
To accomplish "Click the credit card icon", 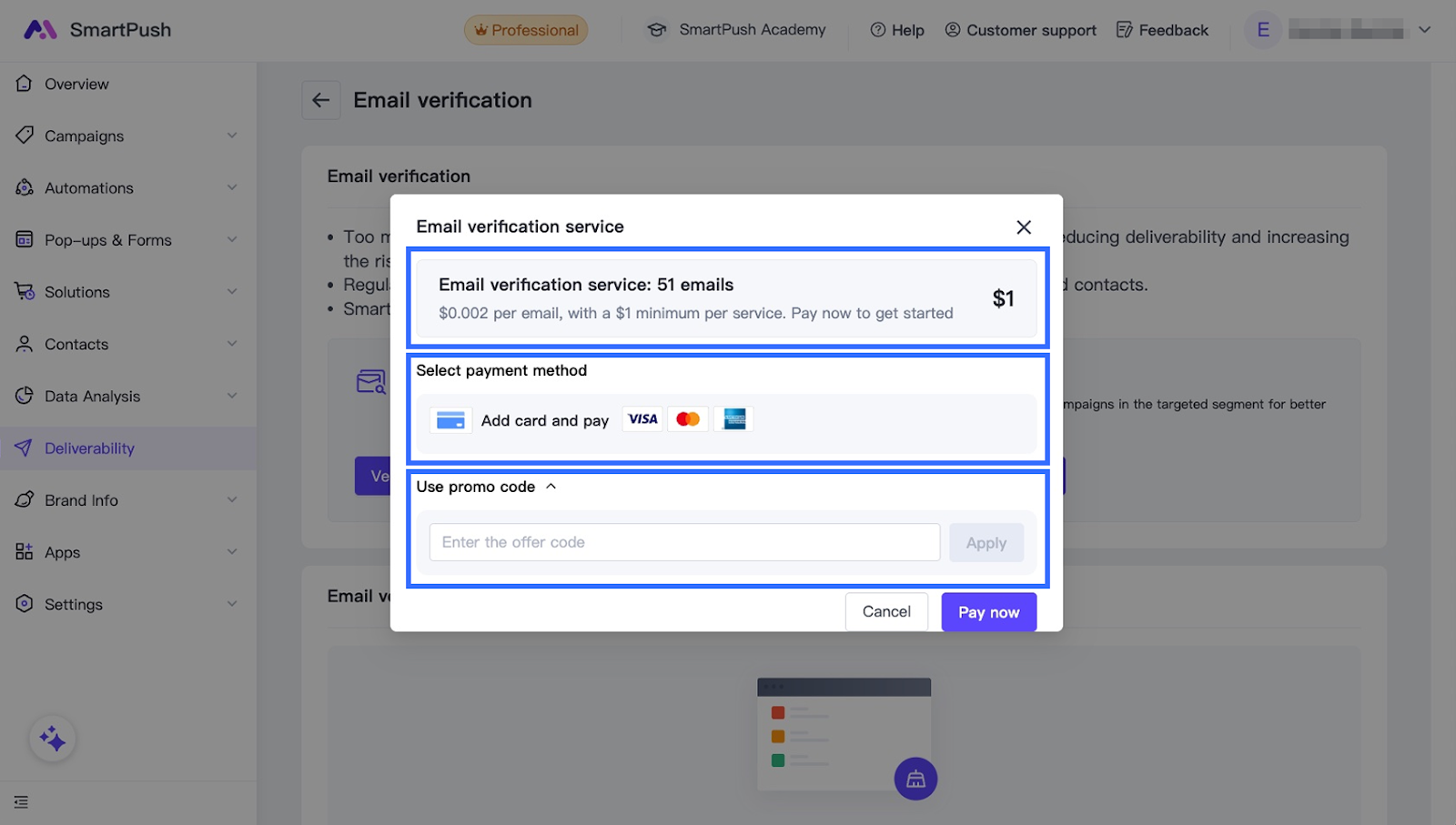I will 450,420.
